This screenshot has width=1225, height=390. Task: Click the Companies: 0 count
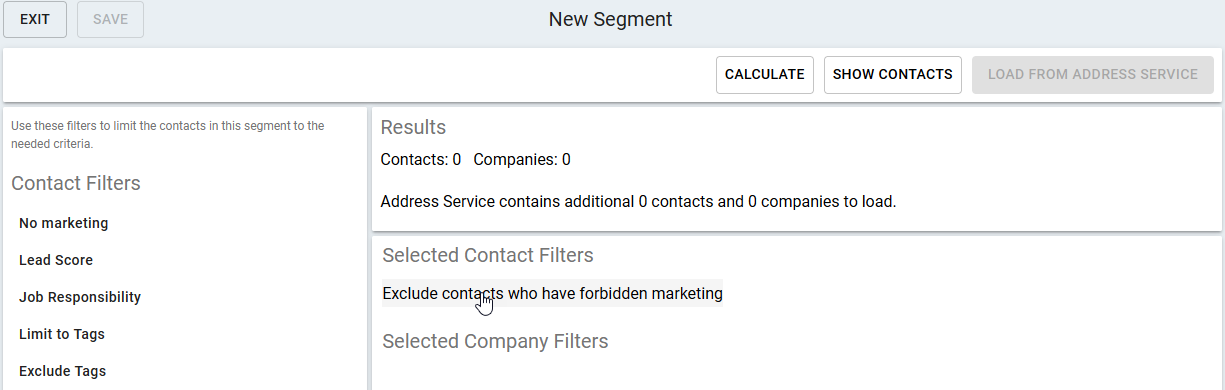coord(522,159)
